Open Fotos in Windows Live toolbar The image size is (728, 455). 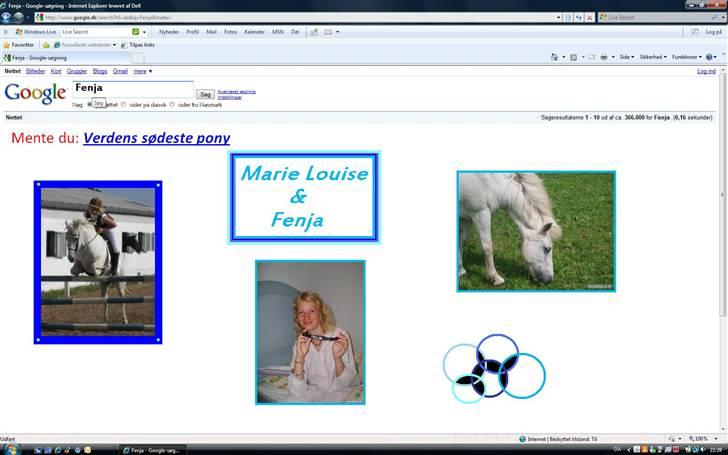coord(230,32)
